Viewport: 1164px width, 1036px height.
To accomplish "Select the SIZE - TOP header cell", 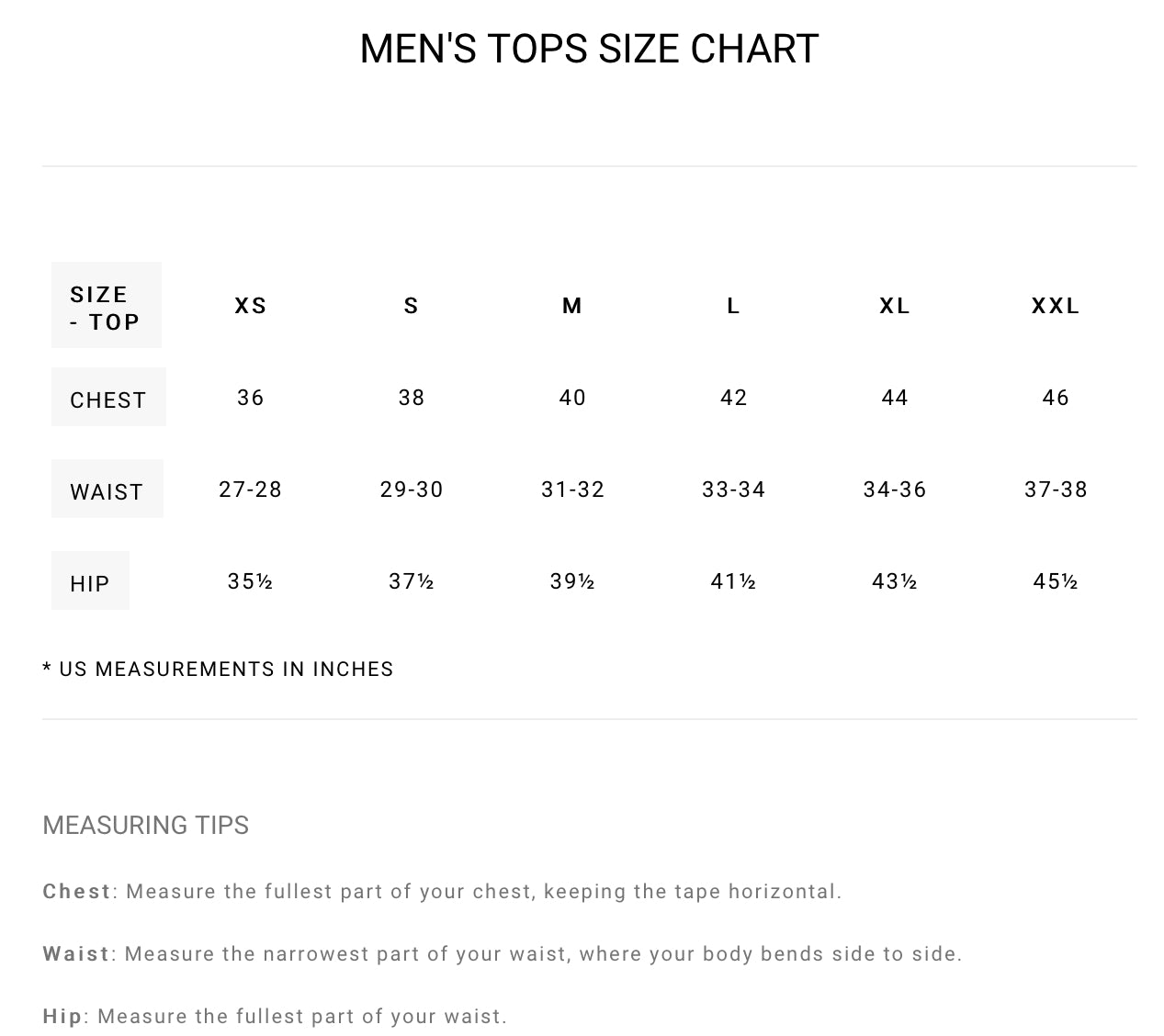I will tap(106, 308).
